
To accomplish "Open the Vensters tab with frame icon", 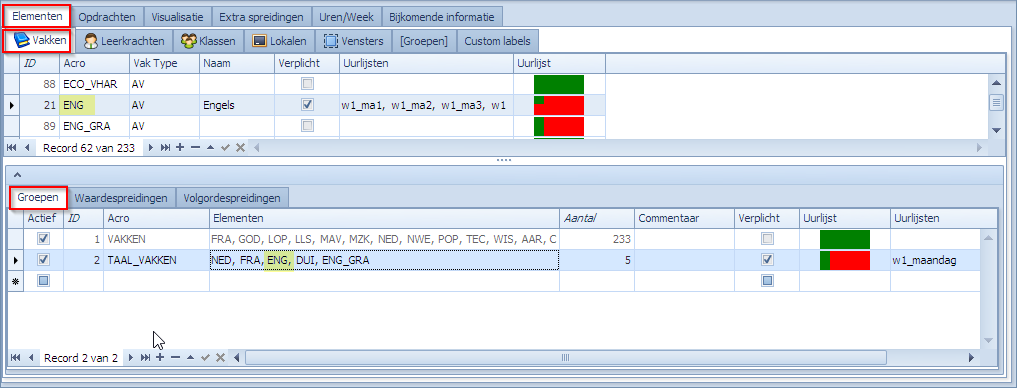I will pos(353,41).
